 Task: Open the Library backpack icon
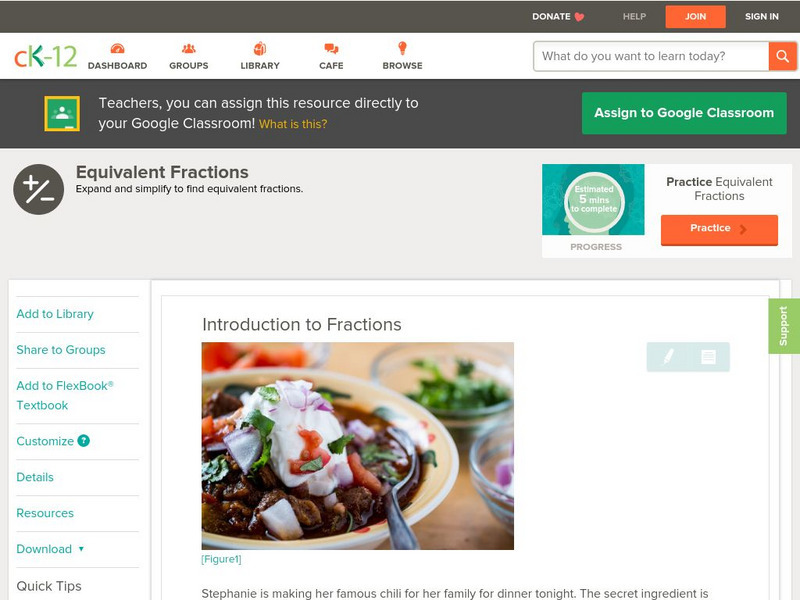[x=260, y=48]
